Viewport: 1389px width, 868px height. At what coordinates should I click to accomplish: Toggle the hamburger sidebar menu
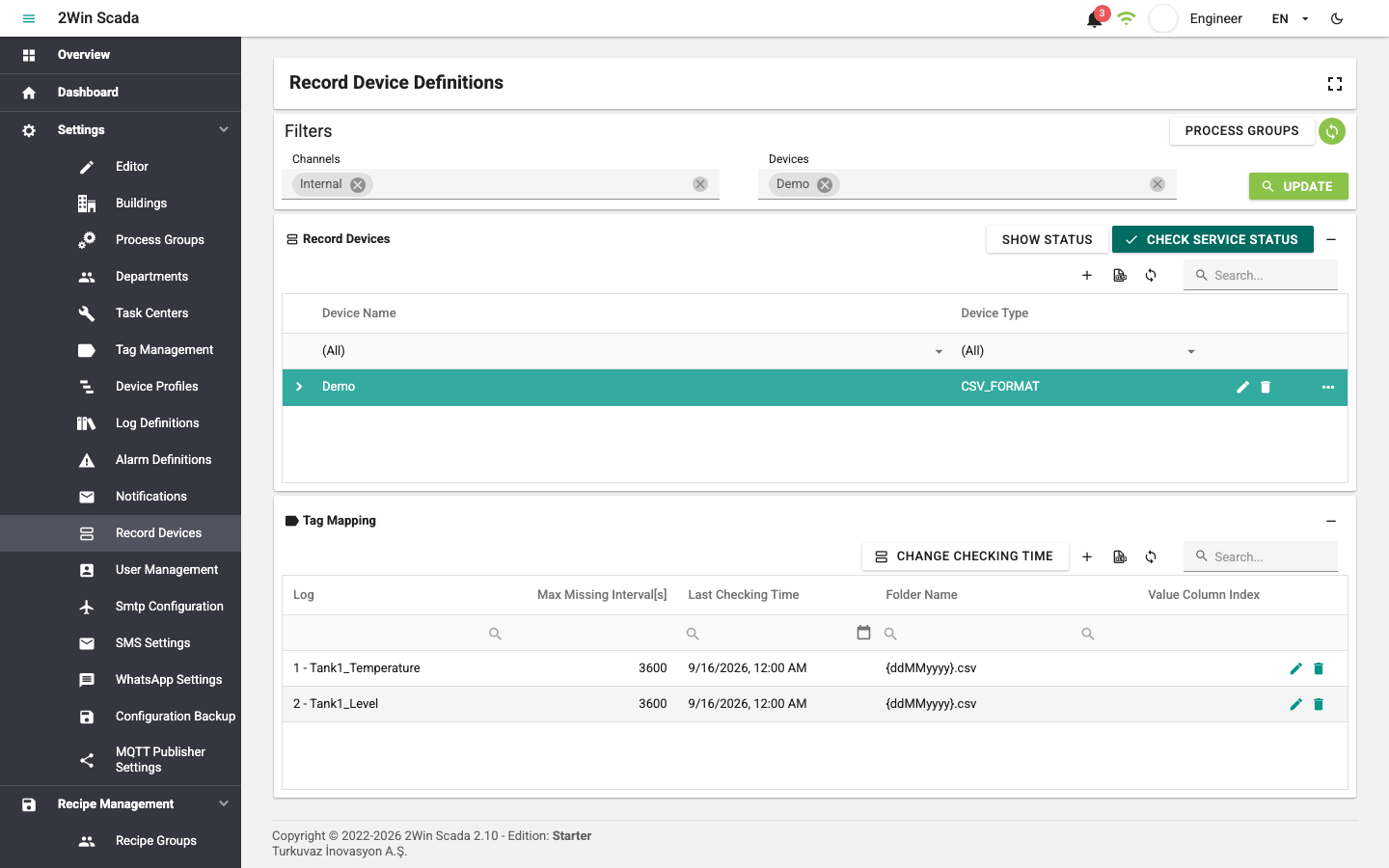(x=29, y=18)
